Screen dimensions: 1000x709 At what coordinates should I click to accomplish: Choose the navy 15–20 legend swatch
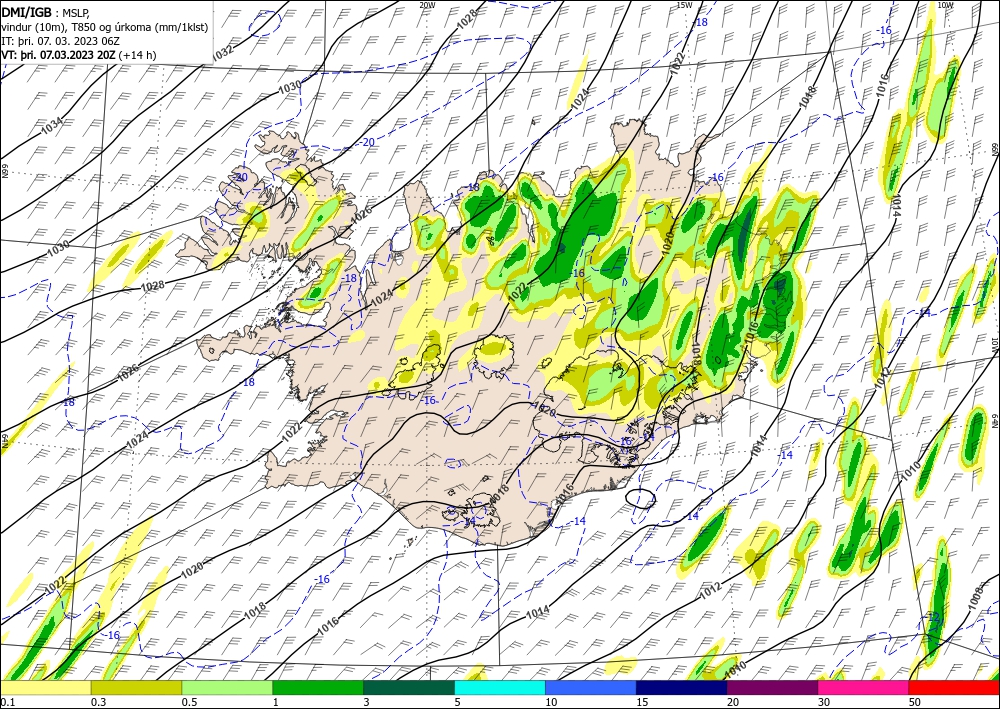coord(682,688)
